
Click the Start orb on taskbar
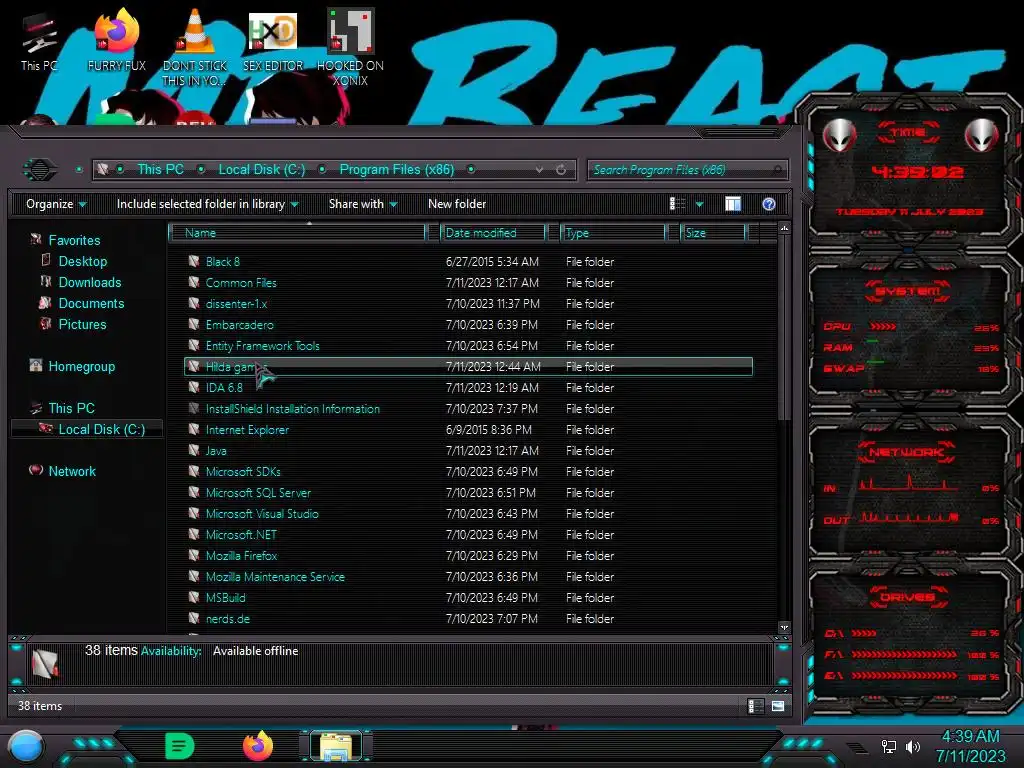pos(26,746)
